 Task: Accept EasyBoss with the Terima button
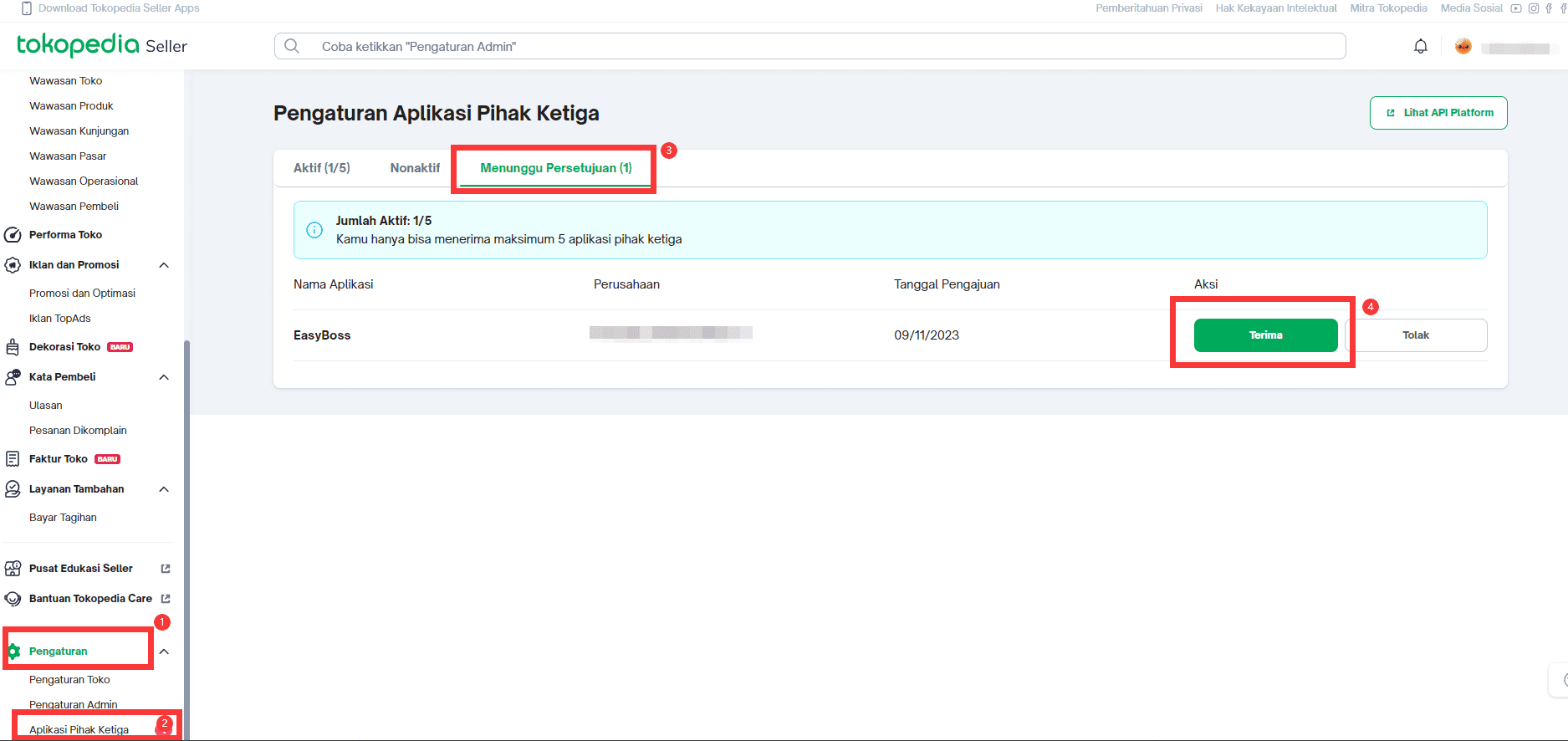coord(1265,335)
